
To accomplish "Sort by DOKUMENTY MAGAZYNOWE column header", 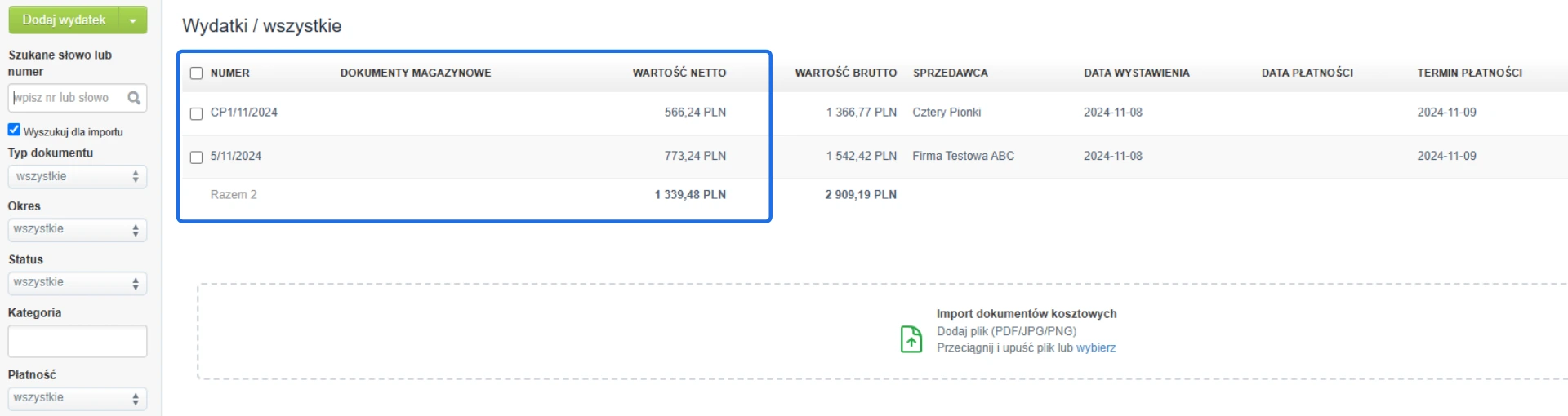I will click(x=416, y=73).
